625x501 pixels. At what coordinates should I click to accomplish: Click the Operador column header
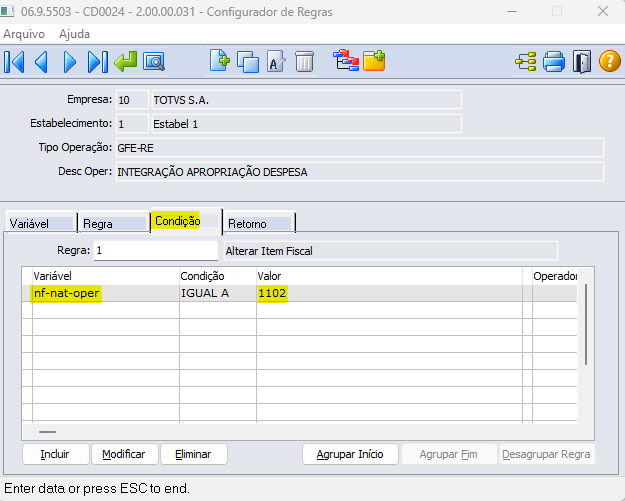[x=555, y=276]
